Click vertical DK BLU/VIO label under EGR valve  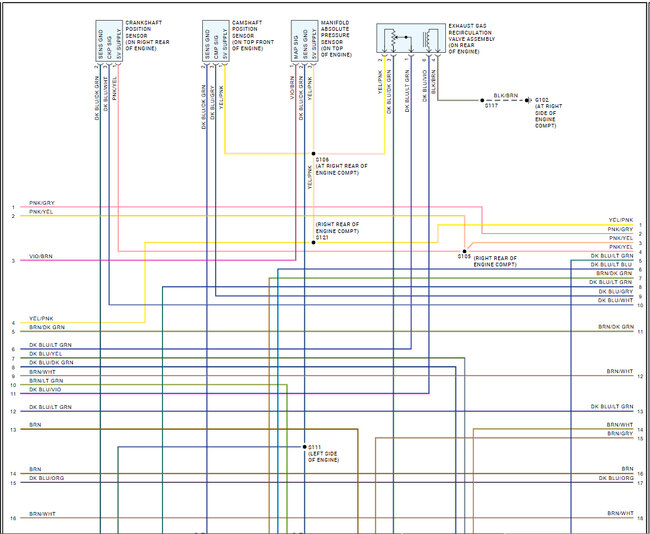click(424, 85)
